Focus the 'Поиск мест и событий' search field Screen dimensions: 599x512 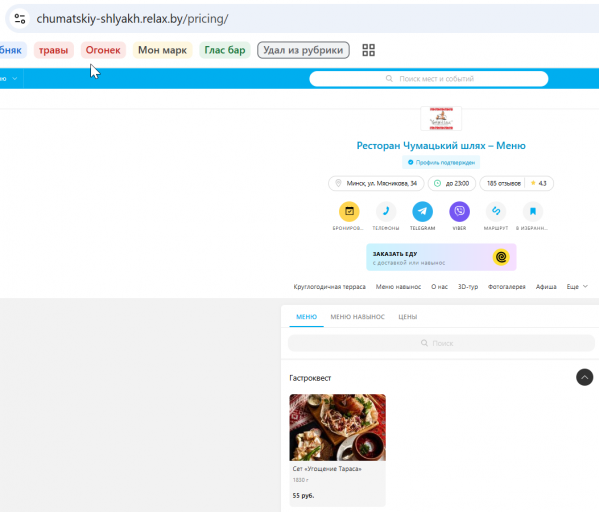429,79
